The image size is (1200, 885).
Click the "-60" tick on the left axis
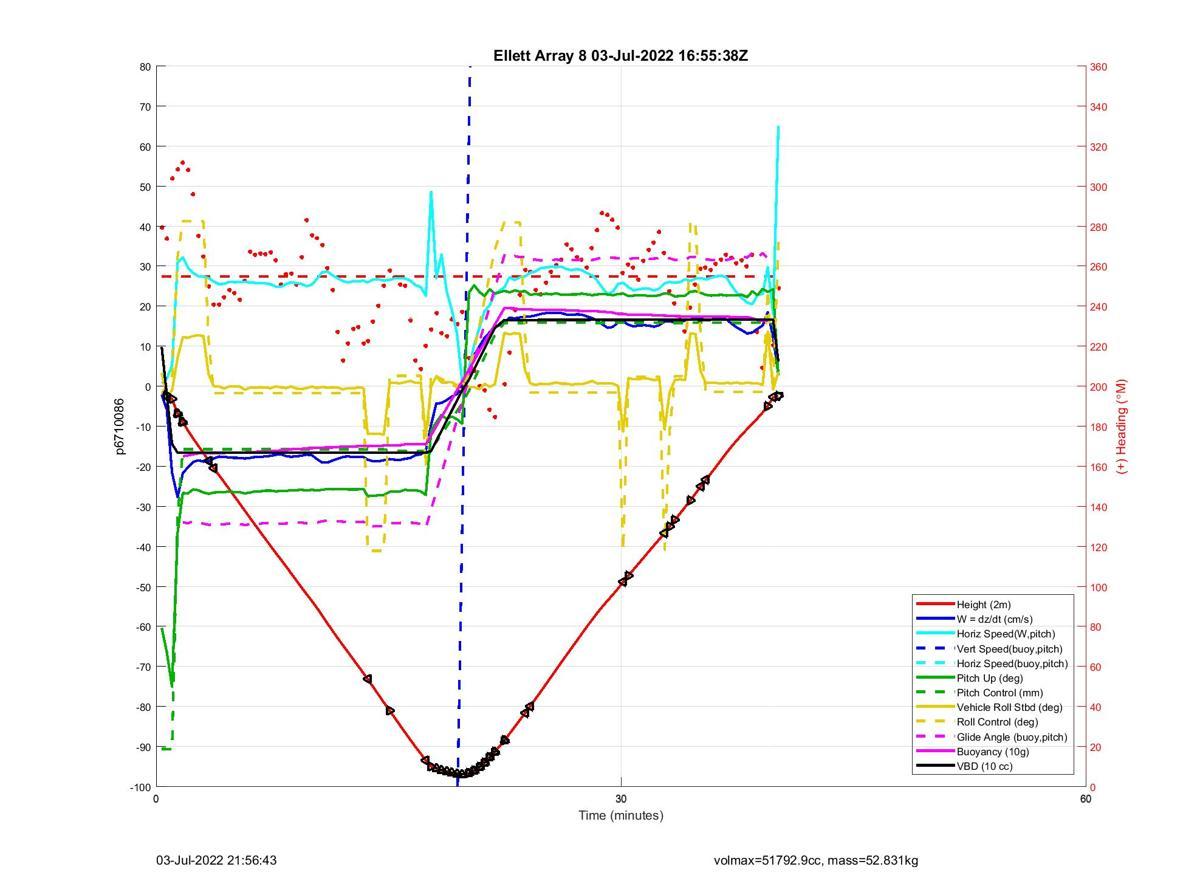click(143, 627)
